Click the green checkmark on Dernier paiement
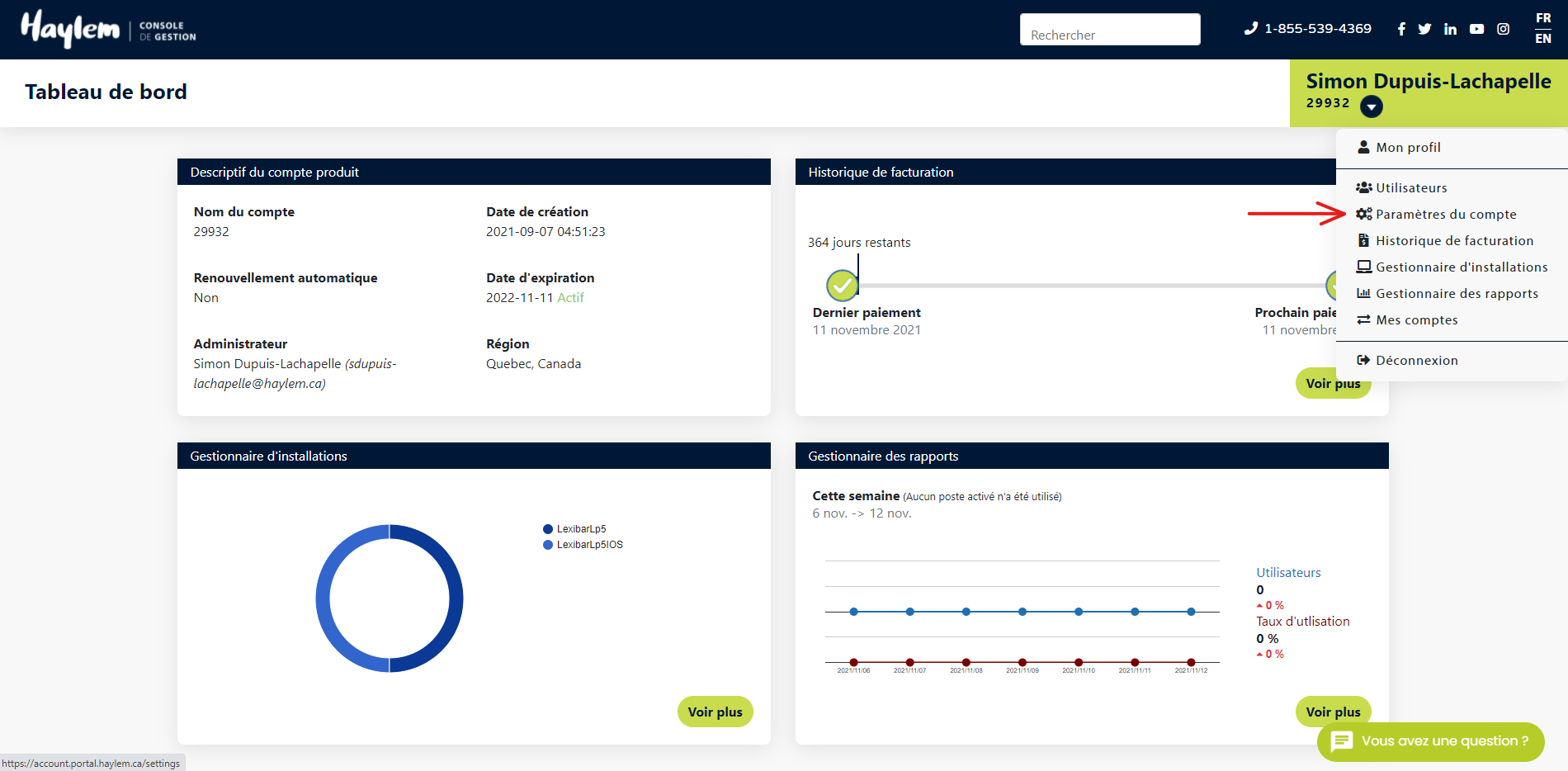This screenshot has width=1568, height=771. [x=842, y=286]
